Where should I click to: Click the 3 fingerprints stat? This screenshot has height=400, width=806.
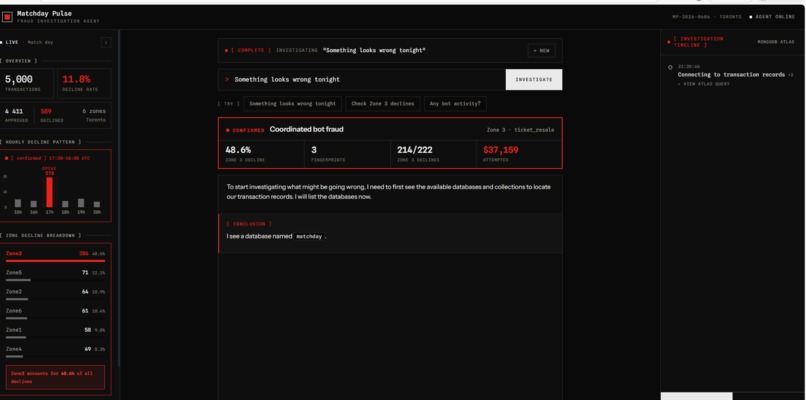coord(347,154)
